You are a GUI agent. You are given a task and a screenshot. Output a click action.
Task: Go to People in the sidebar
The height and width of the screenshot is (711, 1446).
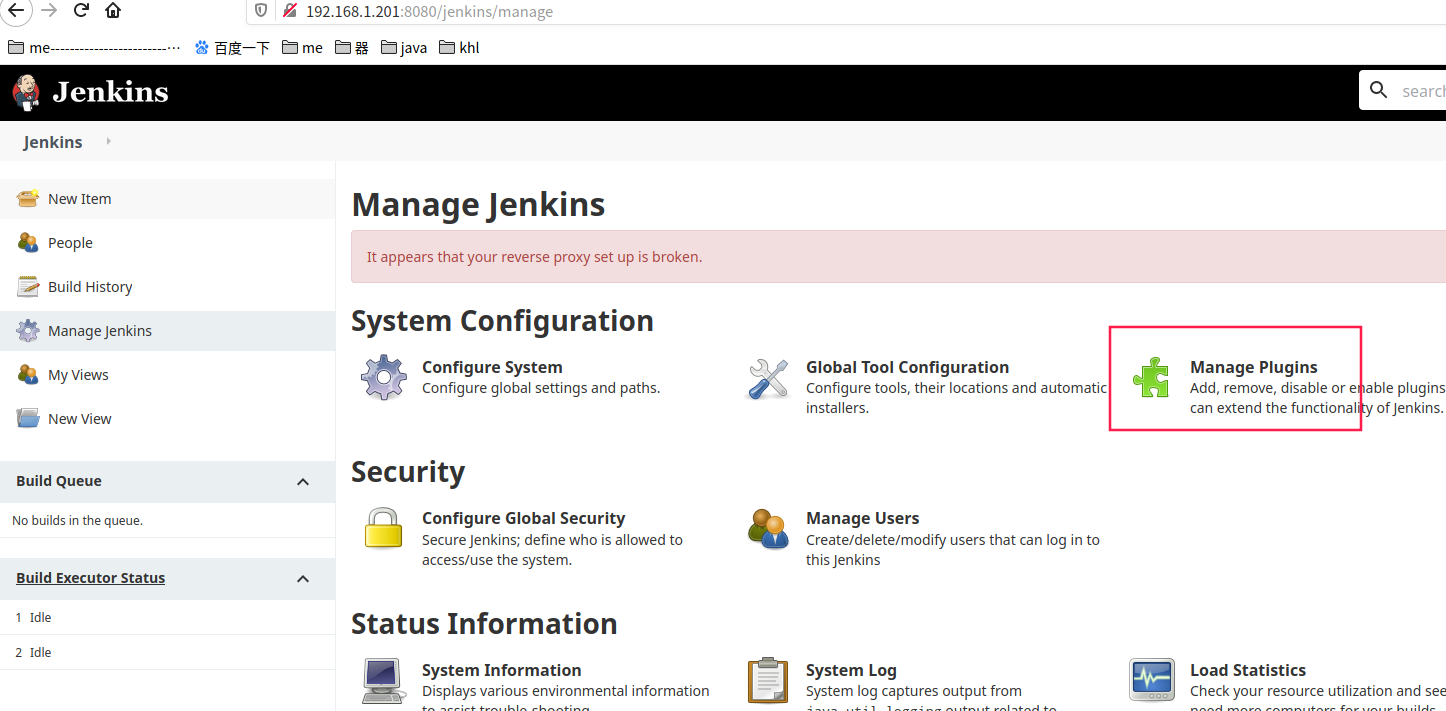(70, 243)
